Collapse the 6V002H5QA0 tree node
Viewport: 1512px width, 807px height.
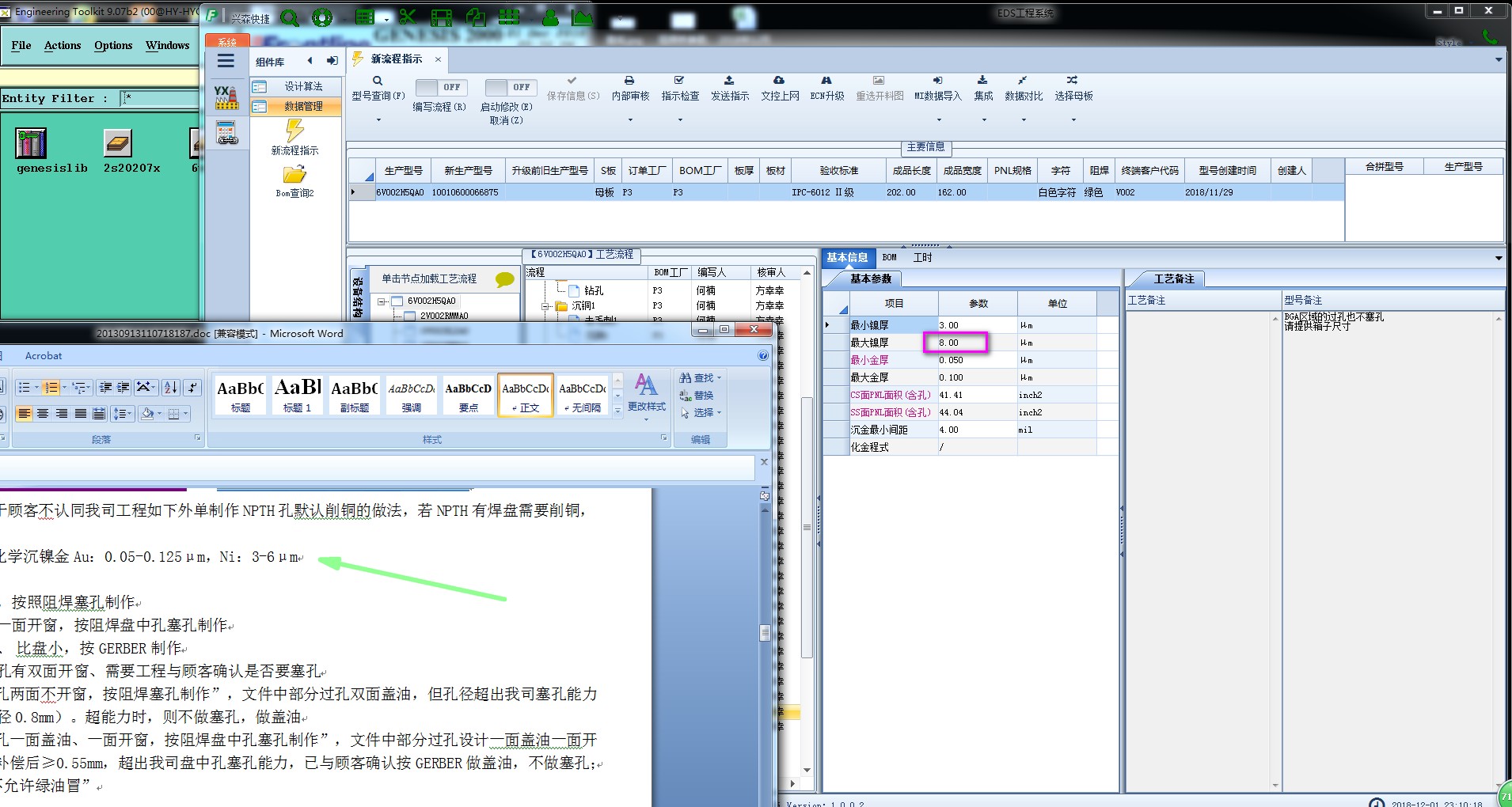pos(382,301)
